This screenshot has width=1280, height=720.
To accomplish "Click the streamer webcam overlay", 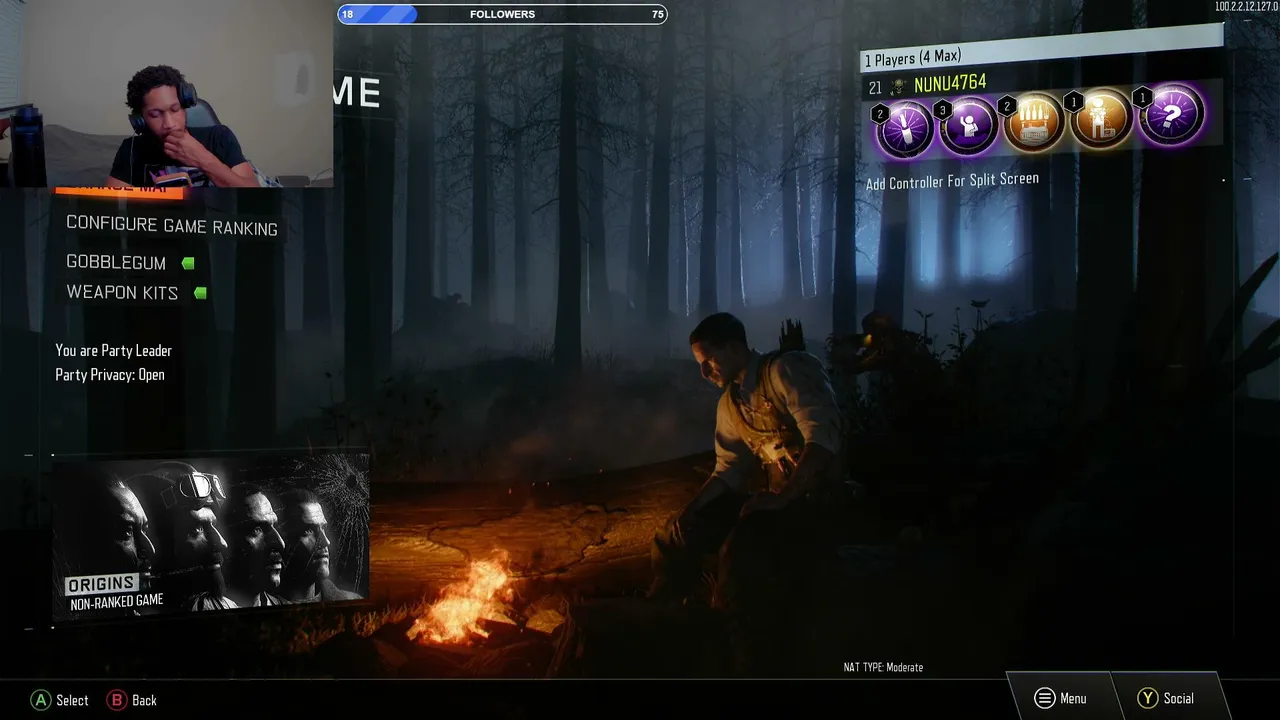I will (x=166, y=93).
